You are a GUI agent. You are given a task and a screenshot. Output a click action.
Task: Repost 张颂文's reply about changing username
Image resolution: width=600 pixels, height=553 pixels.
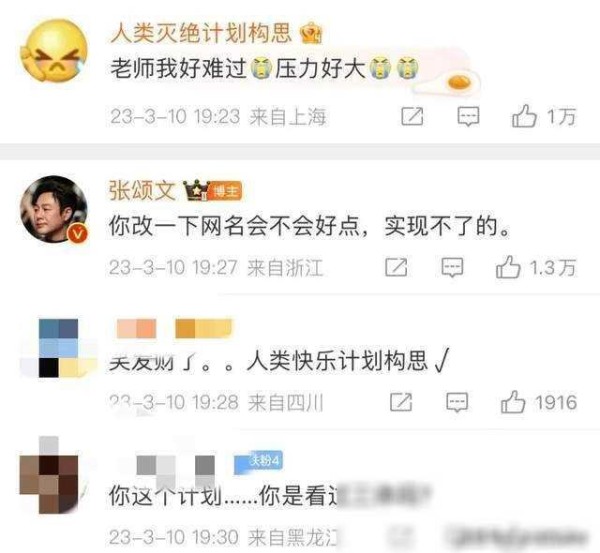coord(396,267)
